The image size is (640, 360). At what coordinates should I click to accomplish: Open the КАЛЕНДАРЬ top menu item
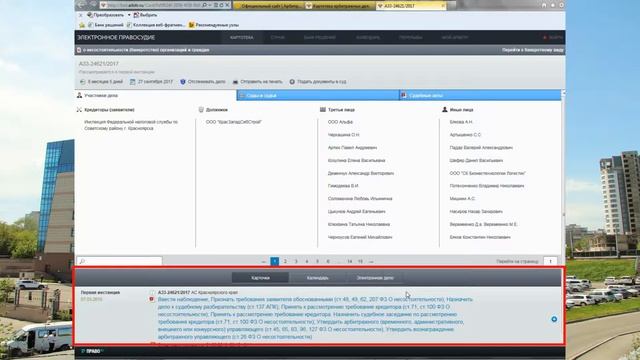coord(368,37)
